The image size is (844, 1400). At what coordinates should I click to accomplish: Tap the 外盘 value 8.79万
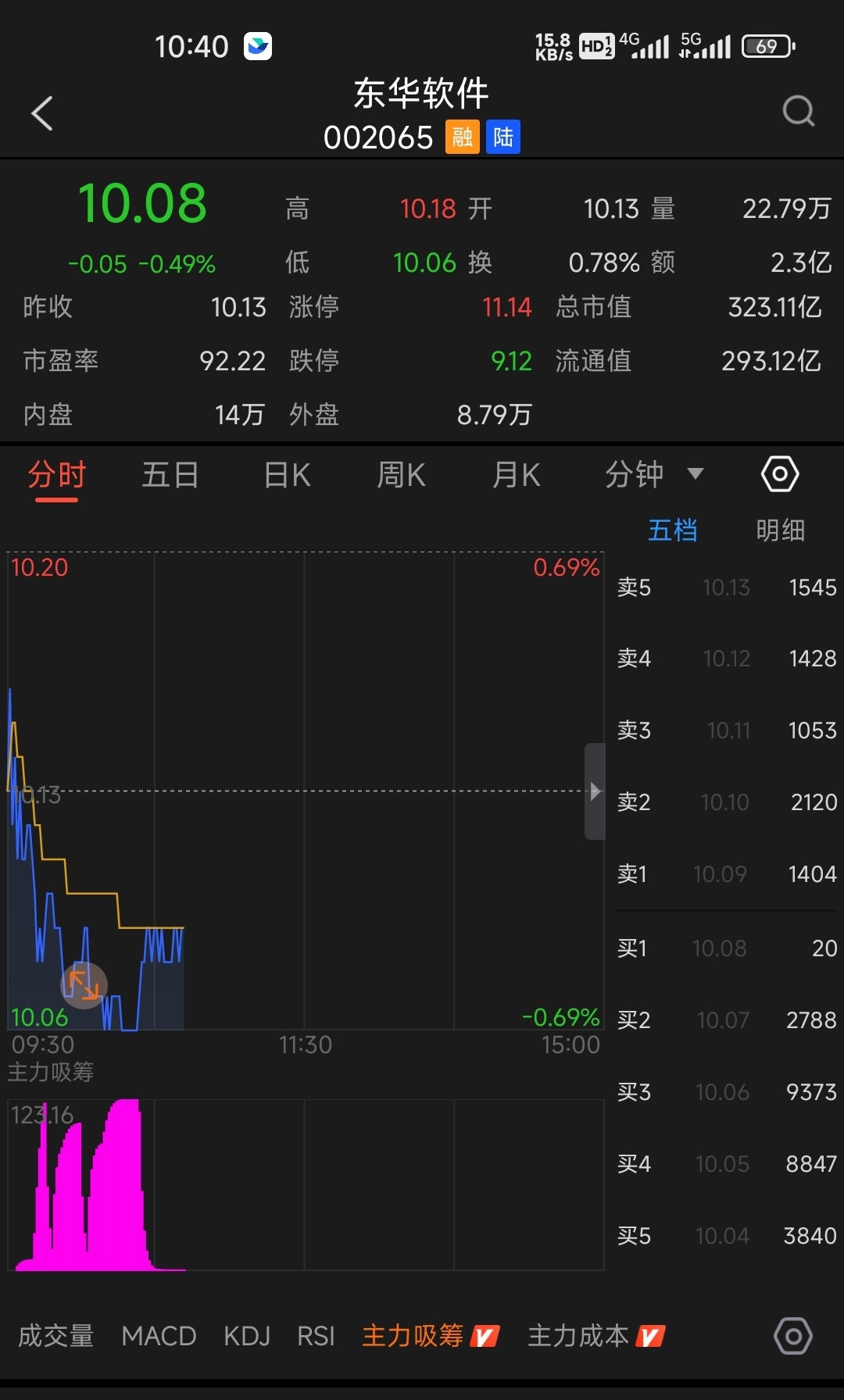coord(494,415)
